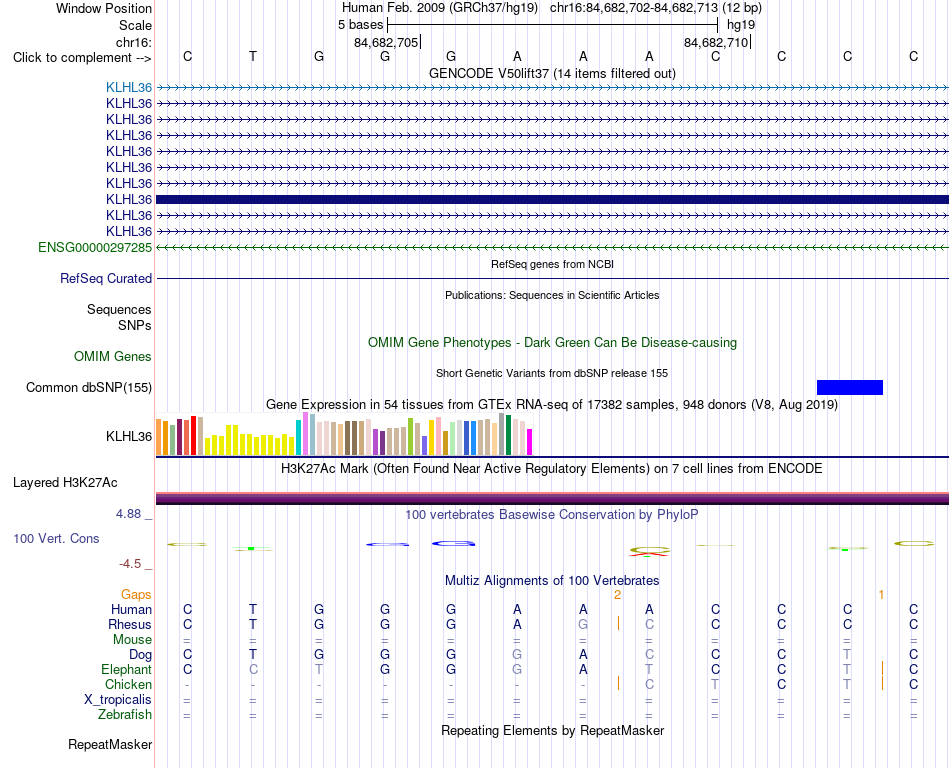Open the 100 Vert. Cons track label
This screenshot has width=950, height=768.
point(56,538)
